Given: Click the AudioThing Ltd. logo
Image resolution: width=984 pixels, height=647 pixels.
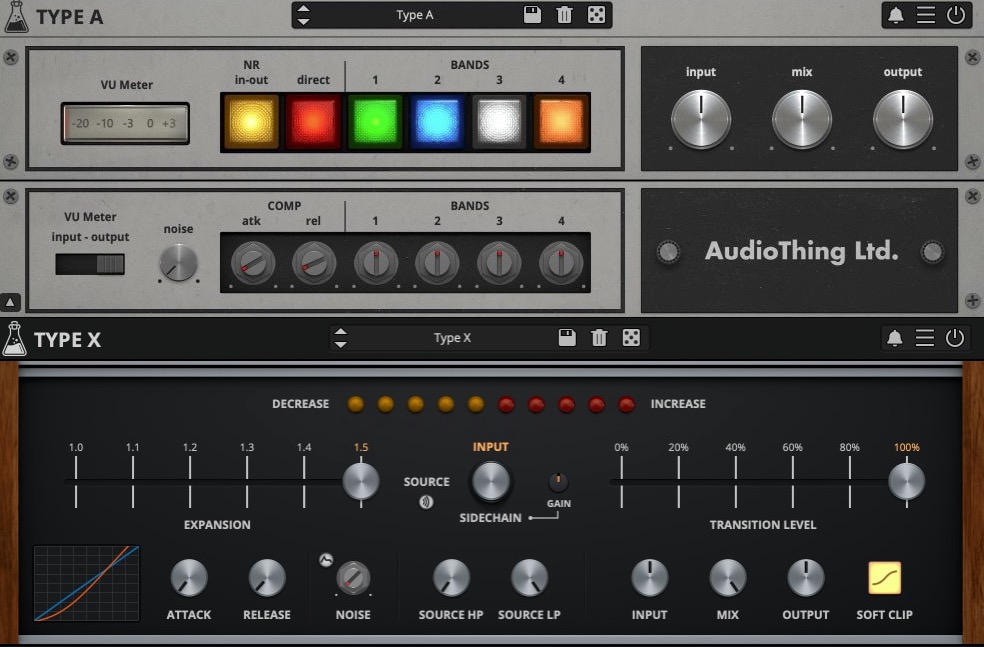Looking at the screenshot, I should click(801, 251).
